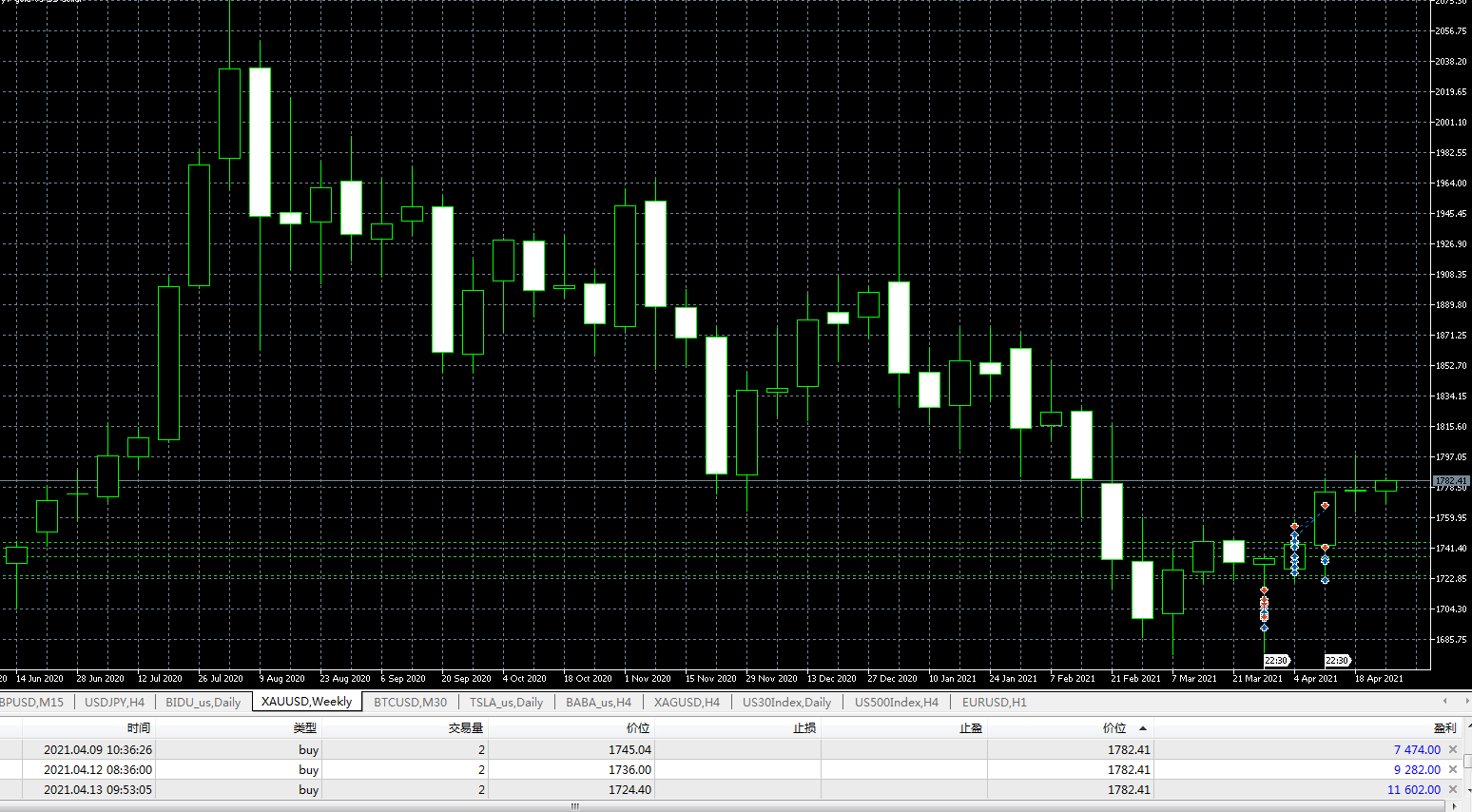Switch to USDJPY,H4 chart tab
1472x812 pixels.
pos(114,703)
